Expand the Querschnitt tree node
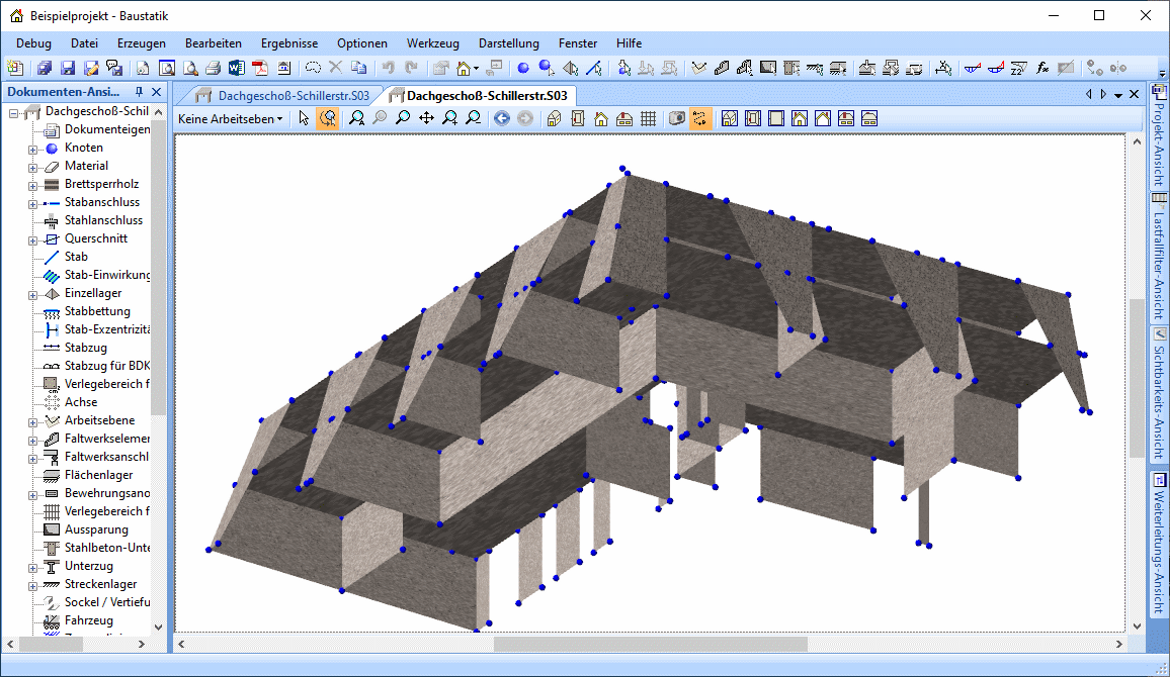This screenshot has width=1170, height=677. (33, 239)
